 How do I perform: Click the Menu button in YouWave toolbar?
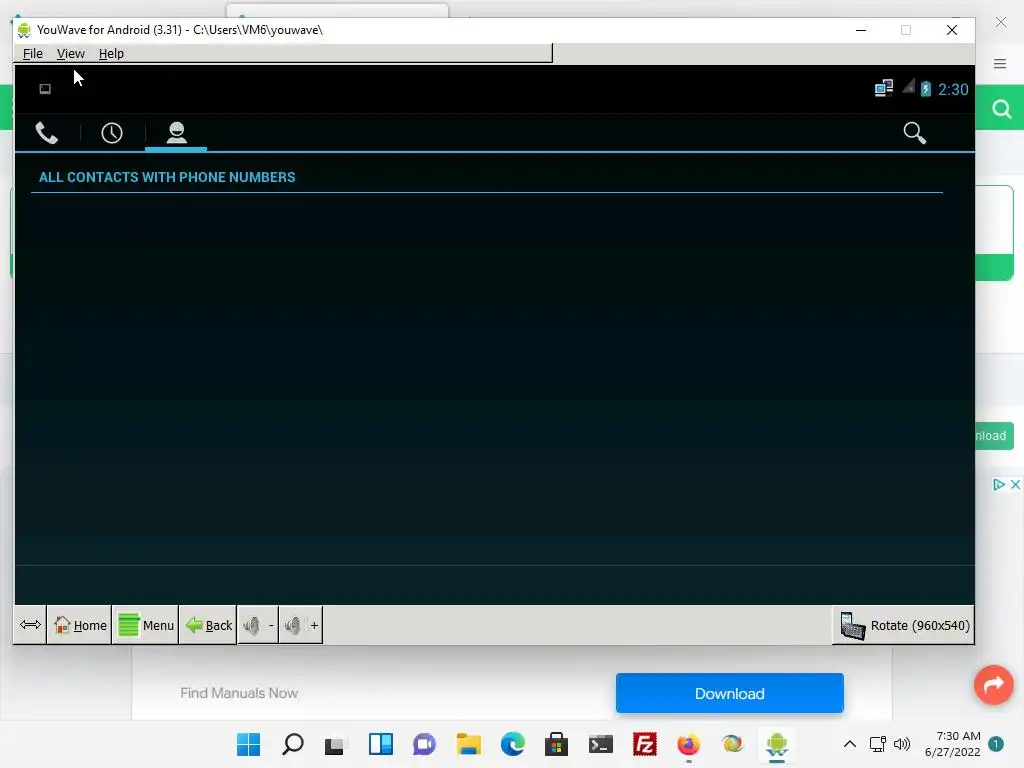pos(146,625)
